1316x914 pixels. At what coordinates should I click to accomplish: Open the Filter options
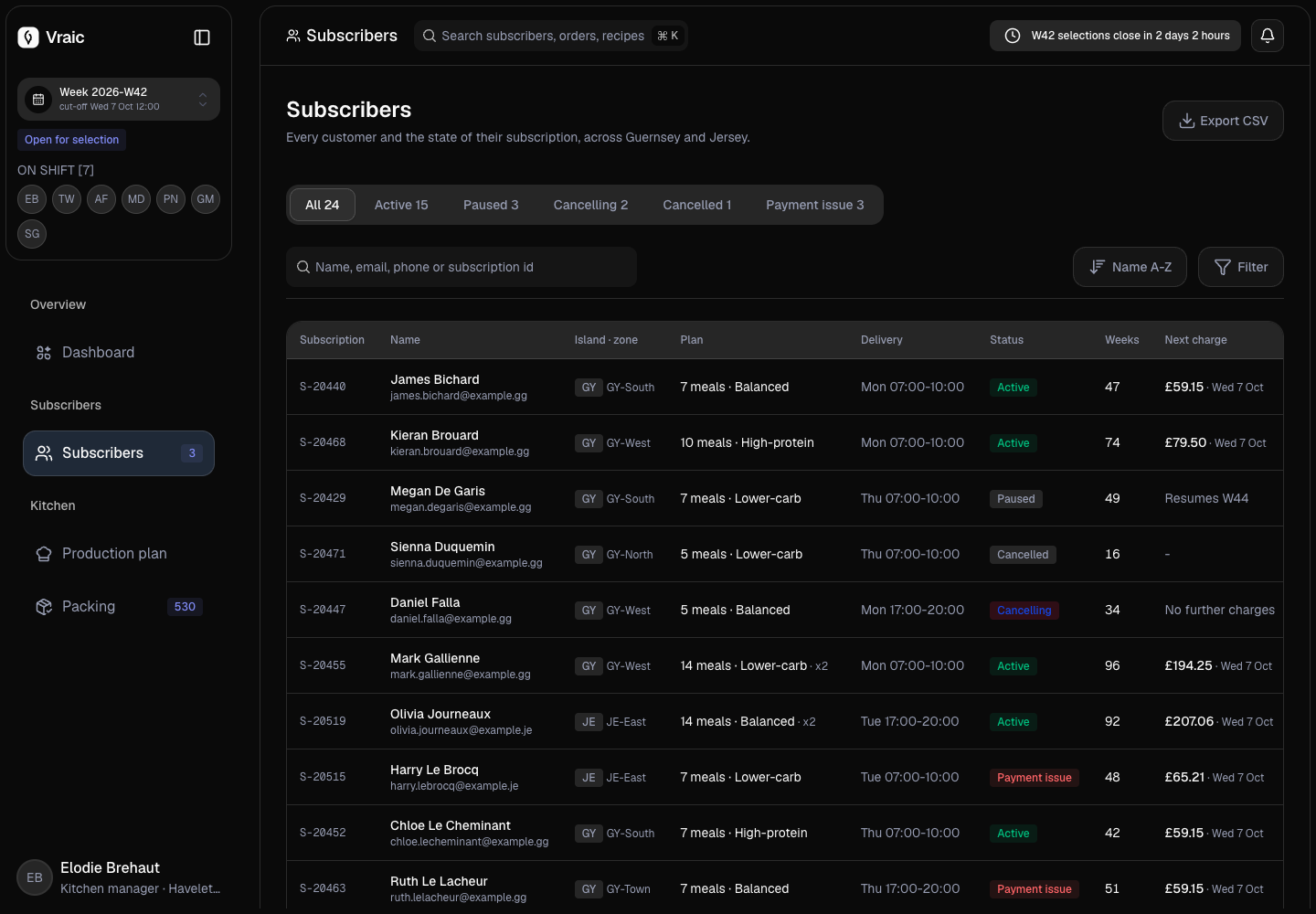(x=1241, y=267)
